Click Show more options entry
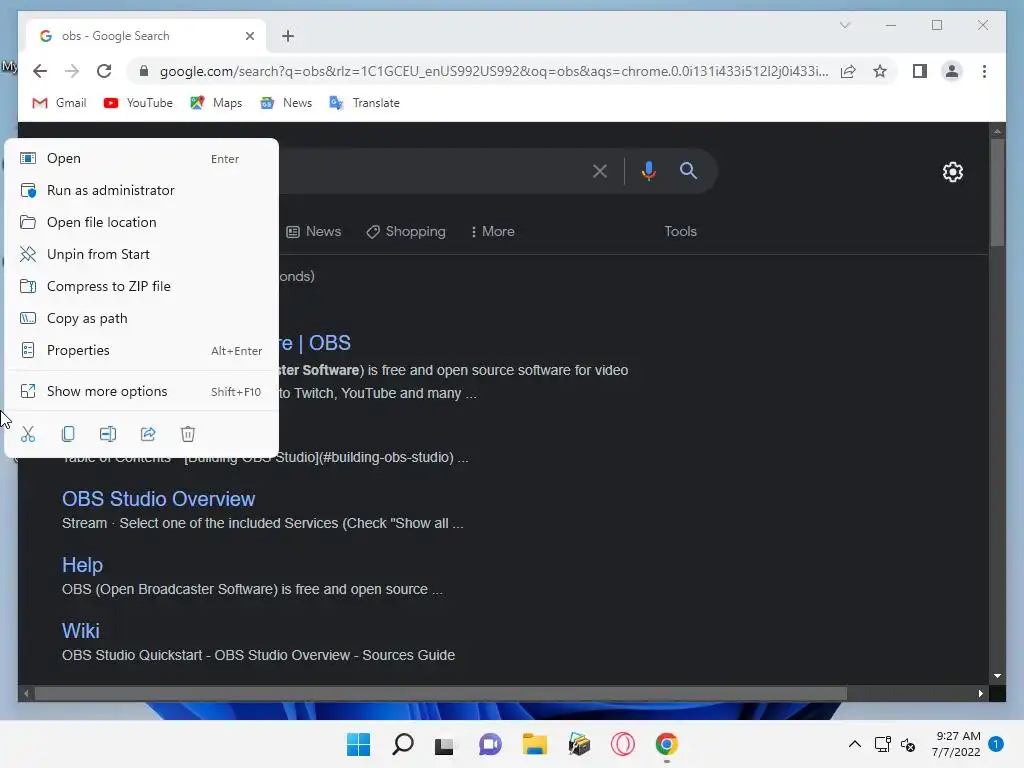The height and width of the screenshot is (768, 1024). click(x=141, y=392)
